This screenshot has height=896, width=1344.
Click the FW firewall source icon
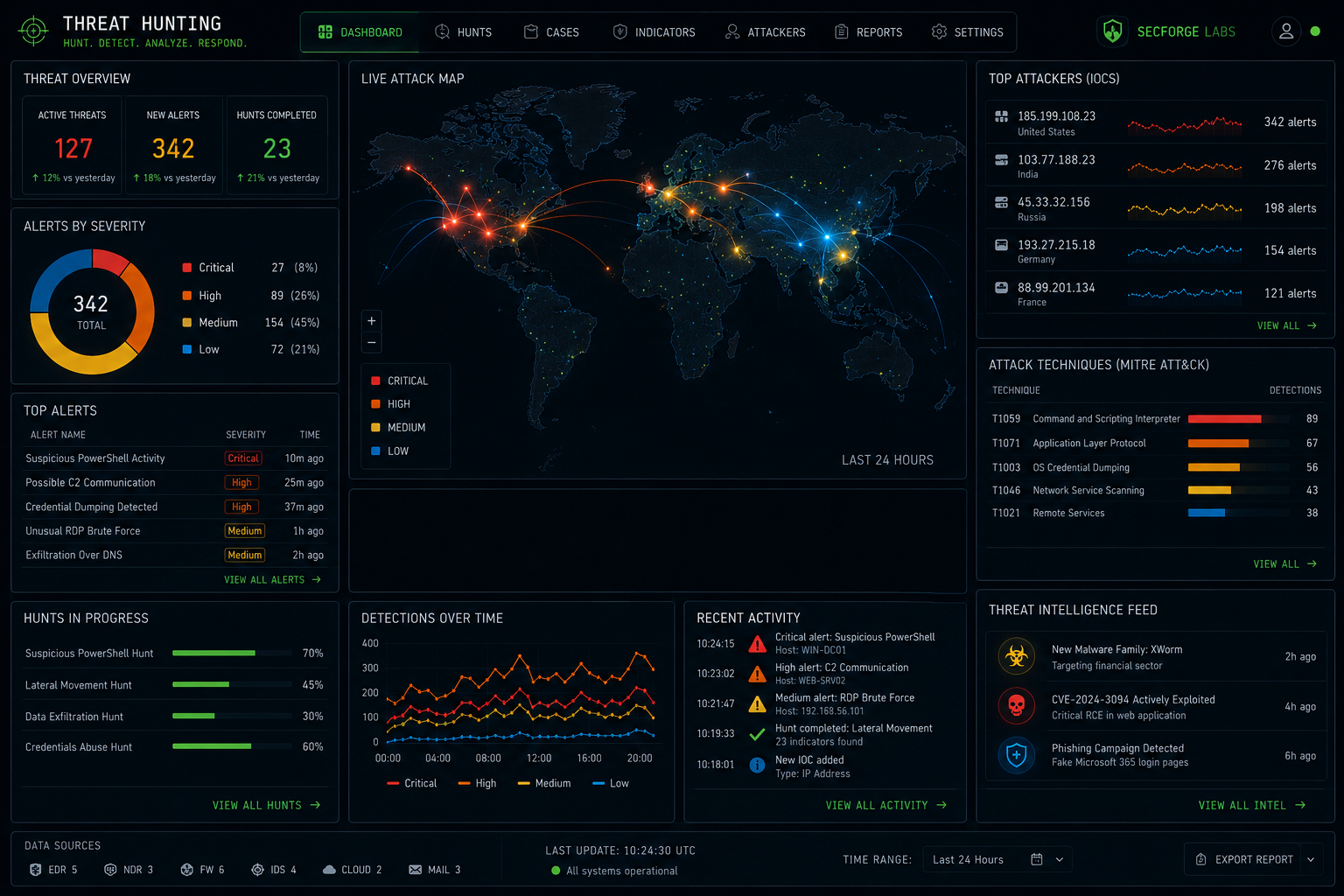[186, 870]
